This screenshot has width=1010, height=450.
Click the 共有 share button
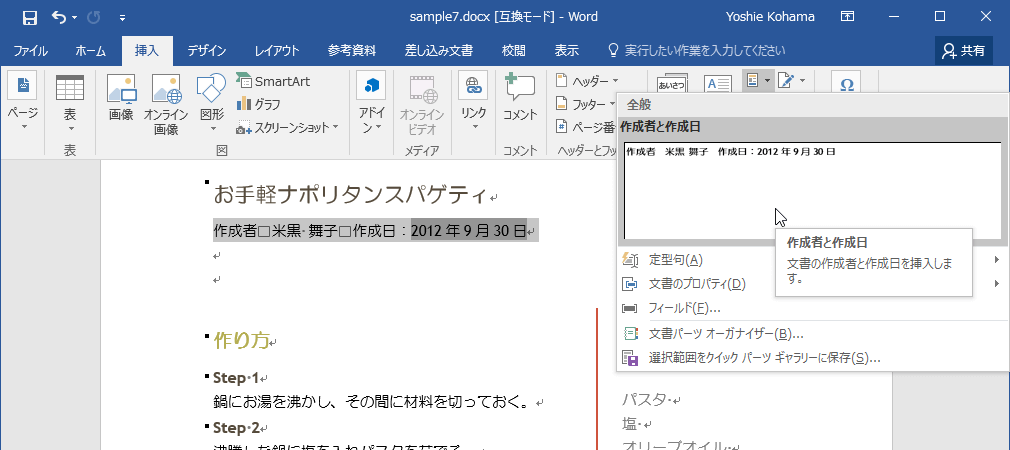tap(964, 51)
